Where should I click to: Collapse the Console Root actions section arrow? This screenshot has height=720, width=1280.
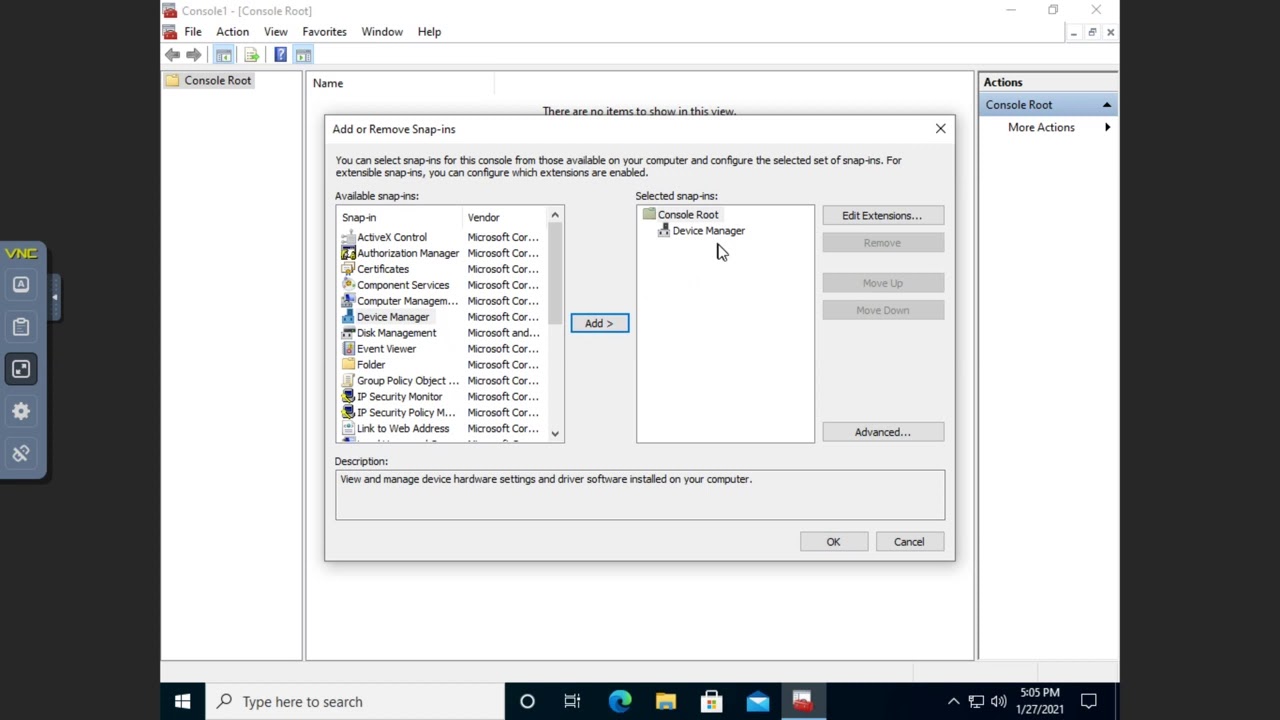click(1107, 105)
